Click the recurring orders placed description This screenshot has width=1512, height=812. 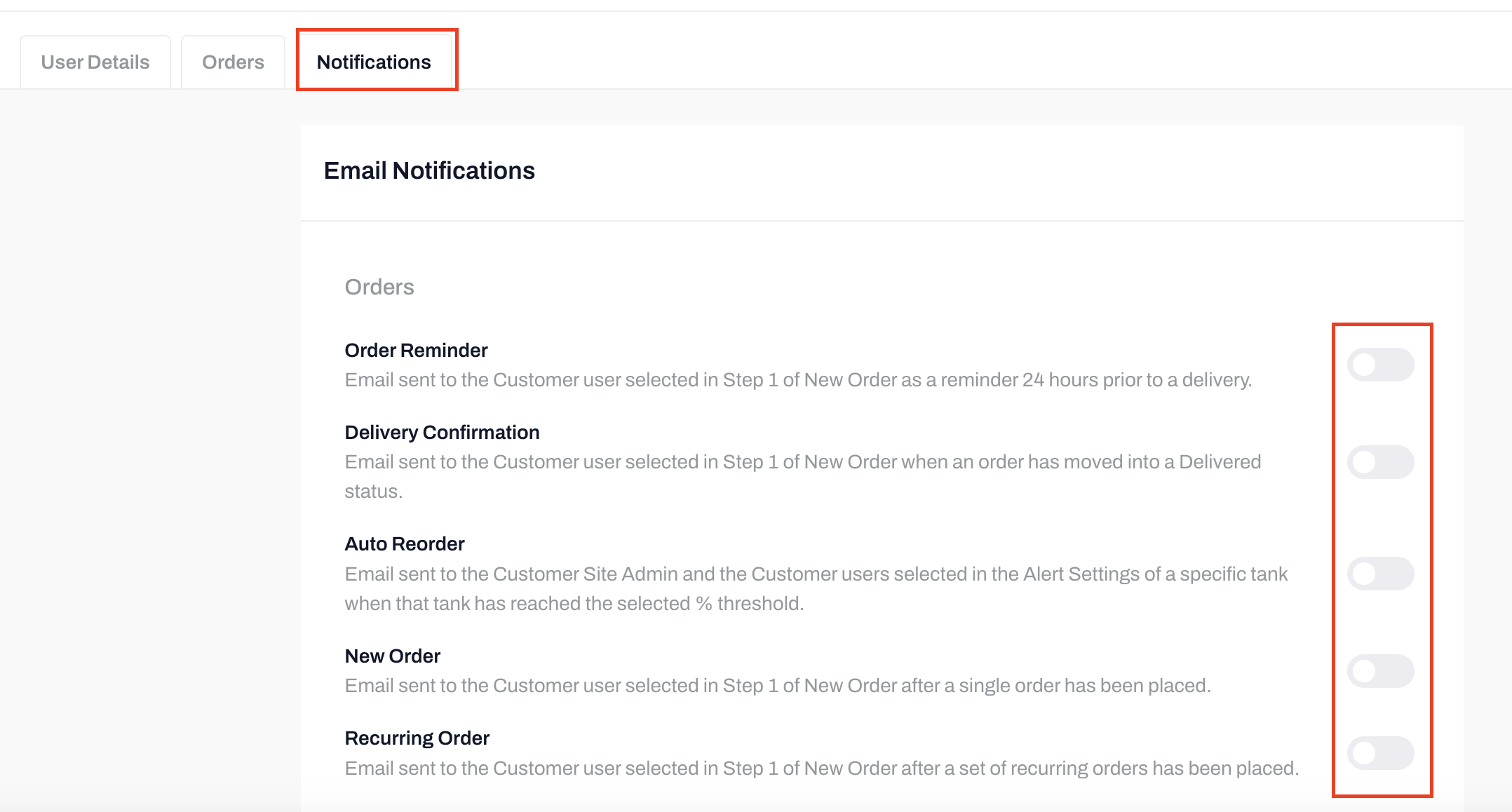821,769
